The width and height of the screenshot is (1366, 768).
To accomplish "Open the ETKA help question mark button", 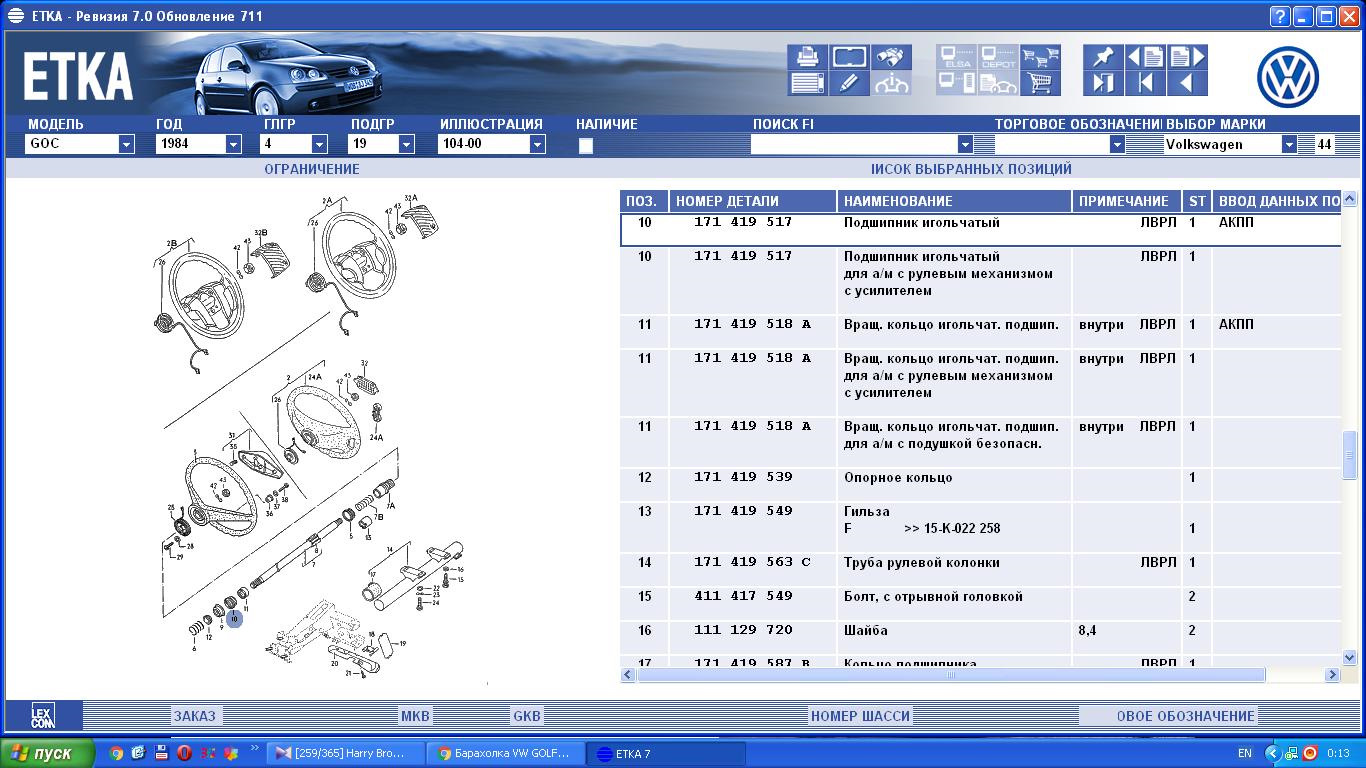I will click(x=1280, y=16).
